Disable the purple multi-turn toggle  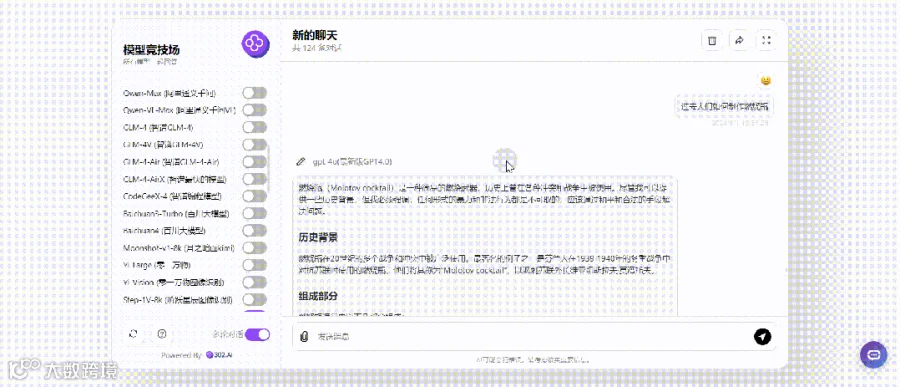point(257,334)
